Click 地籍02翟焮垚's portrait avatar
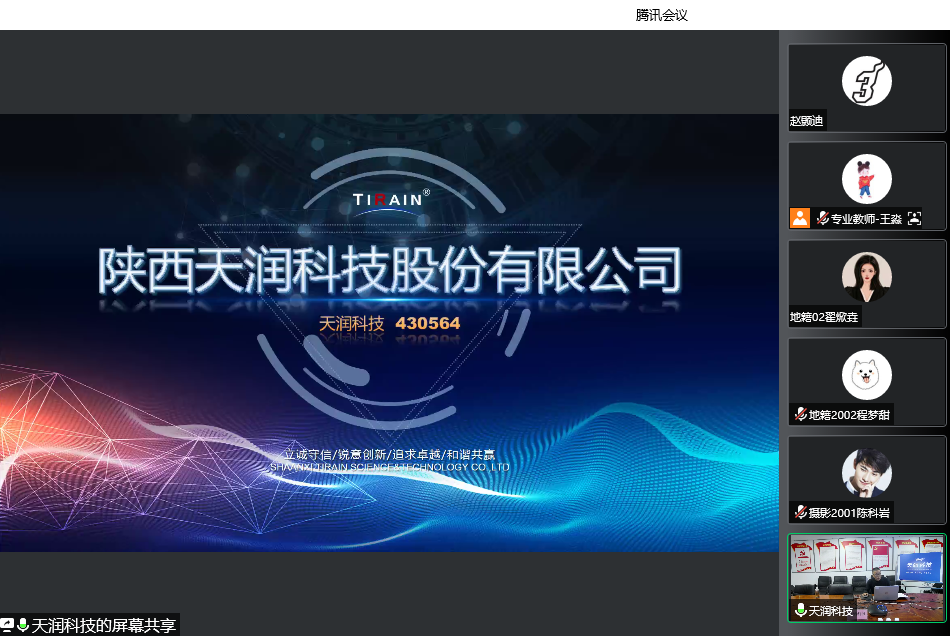Viewport: 950px width, 636px height. pyautogui.click(x=866, y=277)
